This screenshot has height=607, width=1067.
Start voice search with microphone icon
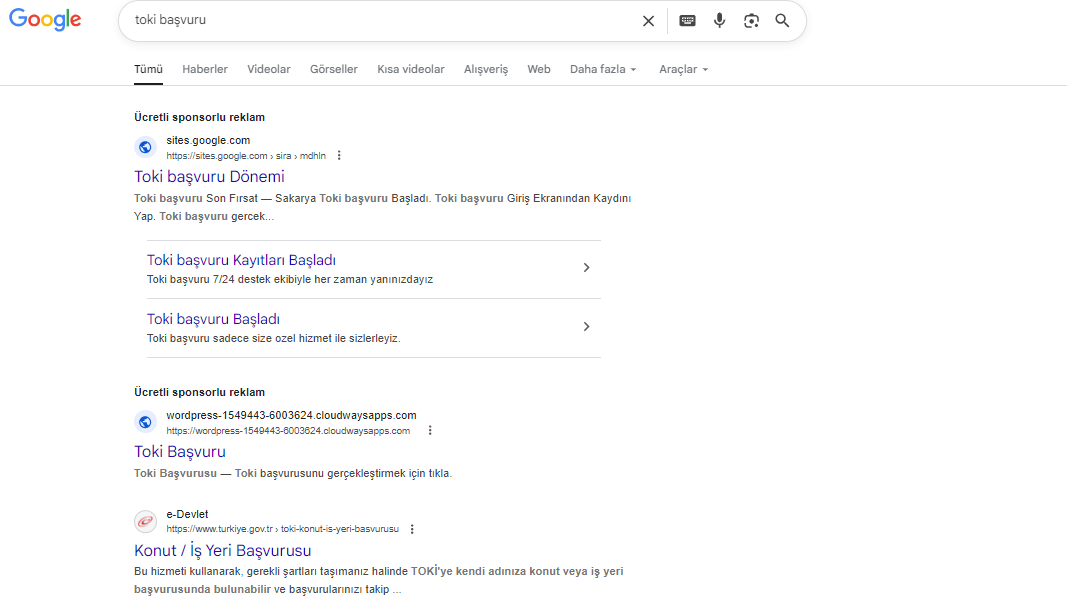719,20
